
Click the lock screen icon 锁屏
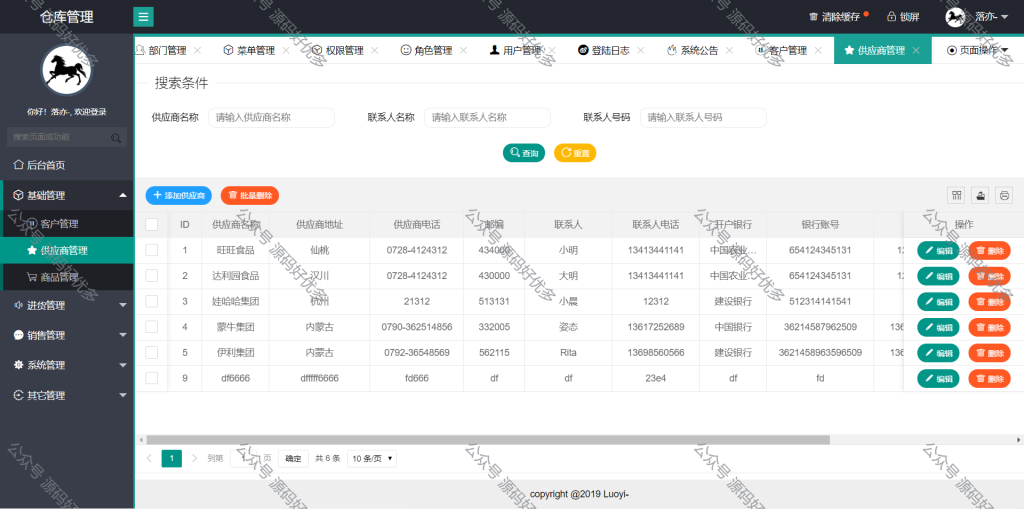click(x=891, y=17)
